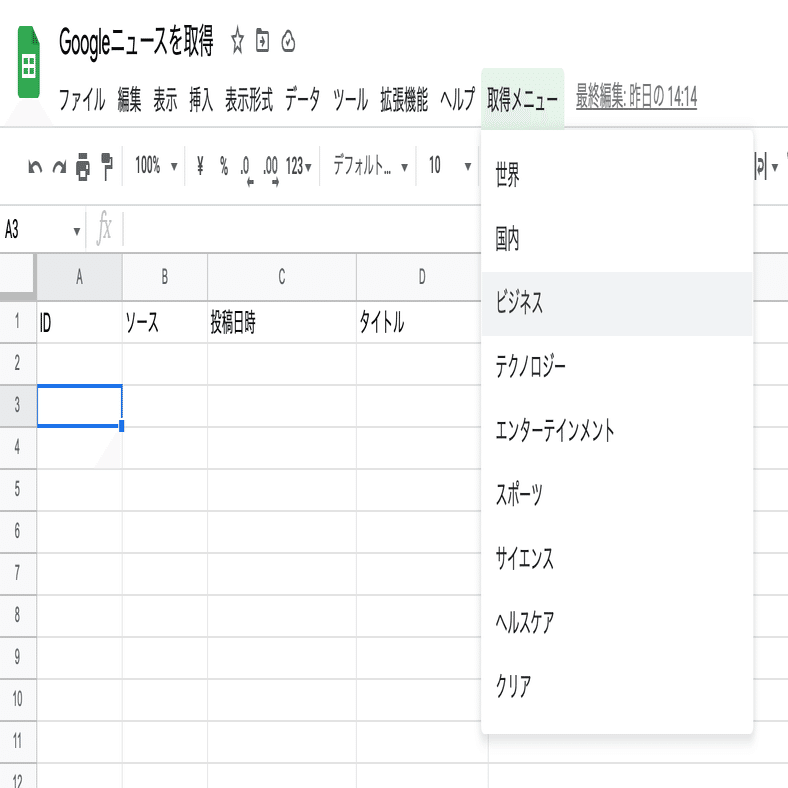The image size is (788, 788).
Task: Select row 10 header
Action: [18, 700]
